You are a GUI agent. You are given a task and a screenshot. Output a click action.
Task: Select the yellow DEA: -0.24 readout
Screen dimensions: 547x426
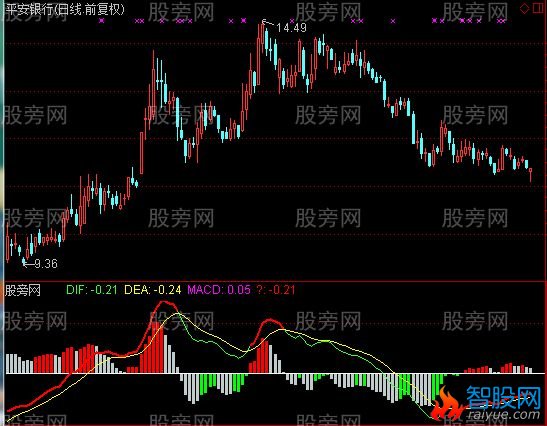pos(153,290)
